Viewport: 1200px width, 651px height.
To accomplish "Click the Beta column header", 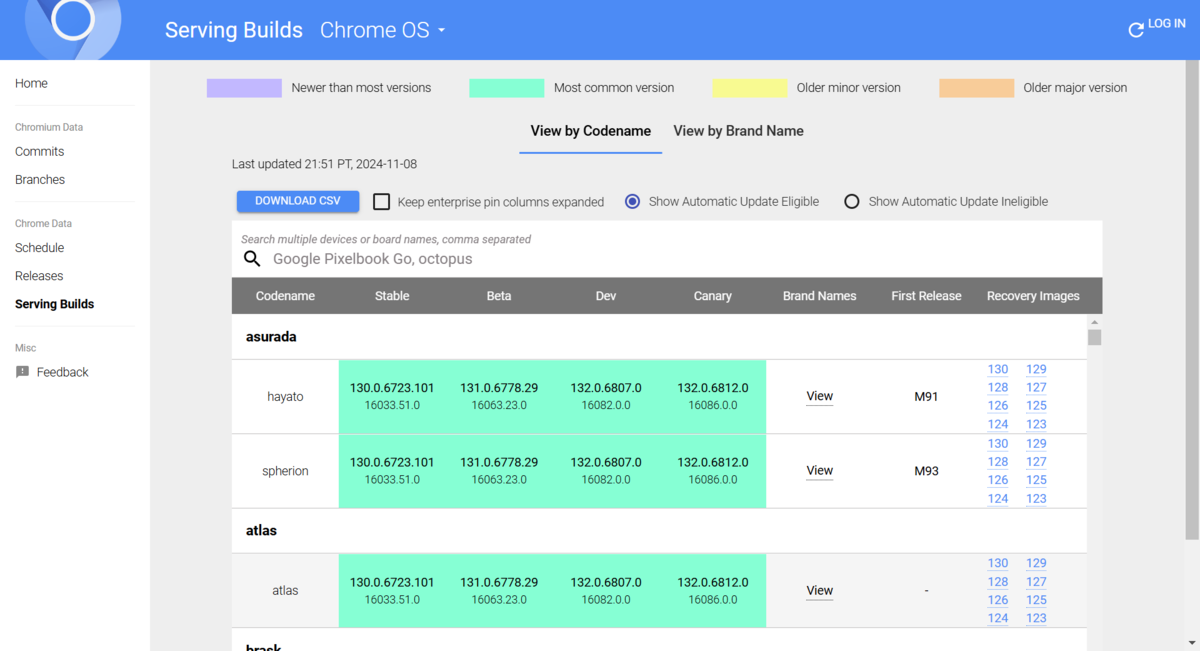I will 499,296.
